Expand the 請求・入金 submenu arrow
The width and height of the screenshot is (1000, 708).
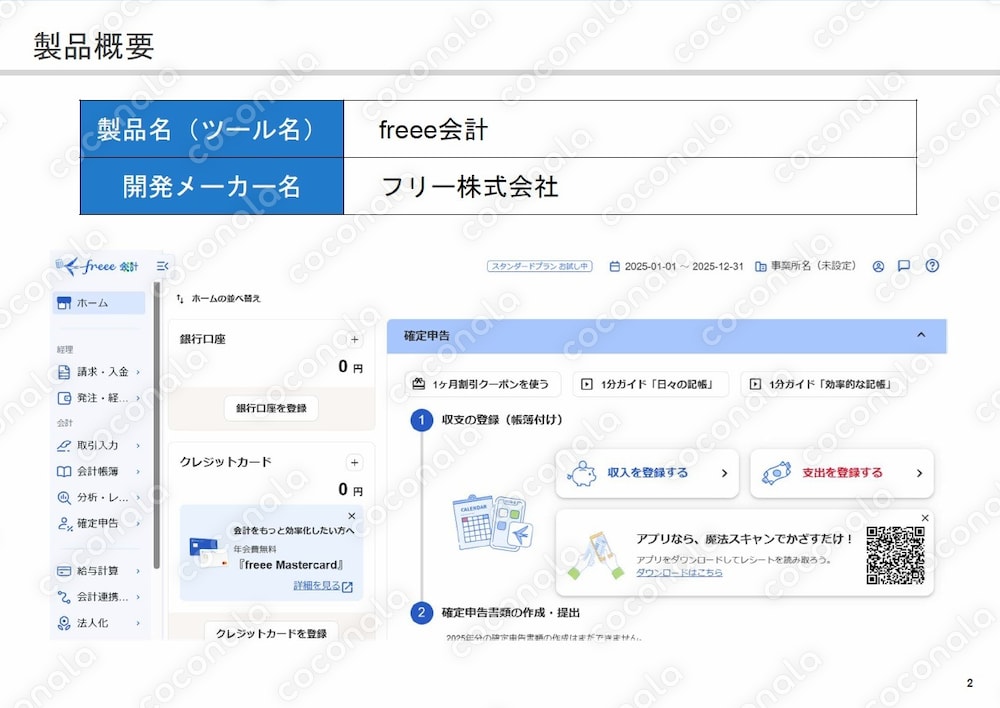[x=138, y=371]
